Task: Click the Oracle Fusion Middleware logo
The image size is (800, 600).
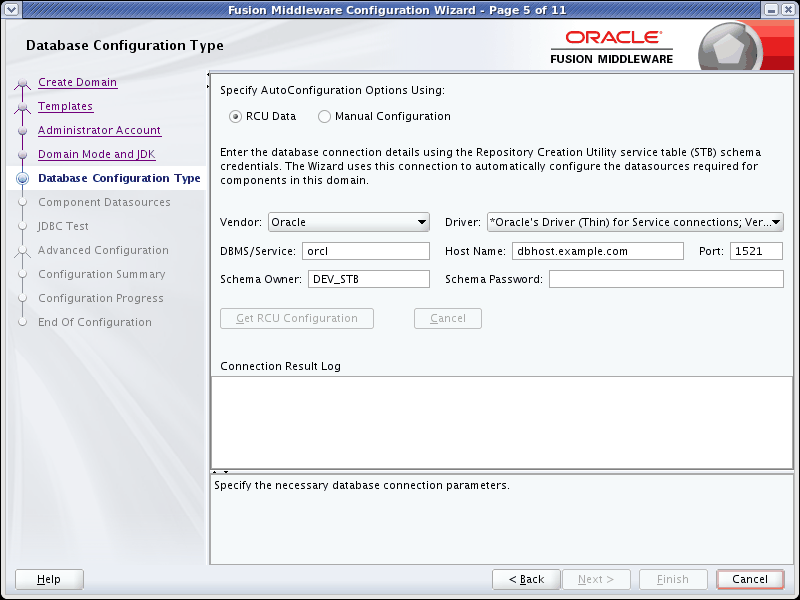Action: click(612, 47)
